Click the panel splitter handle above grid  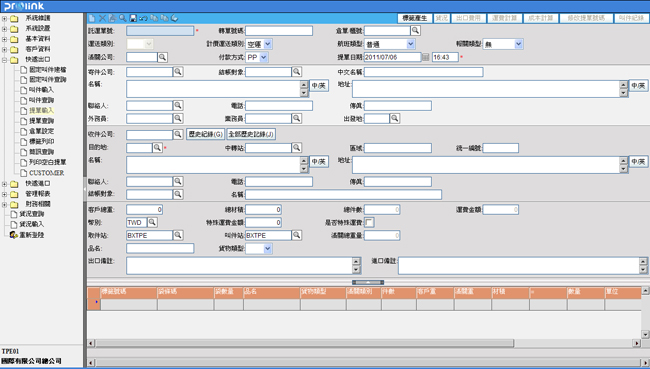368,282
